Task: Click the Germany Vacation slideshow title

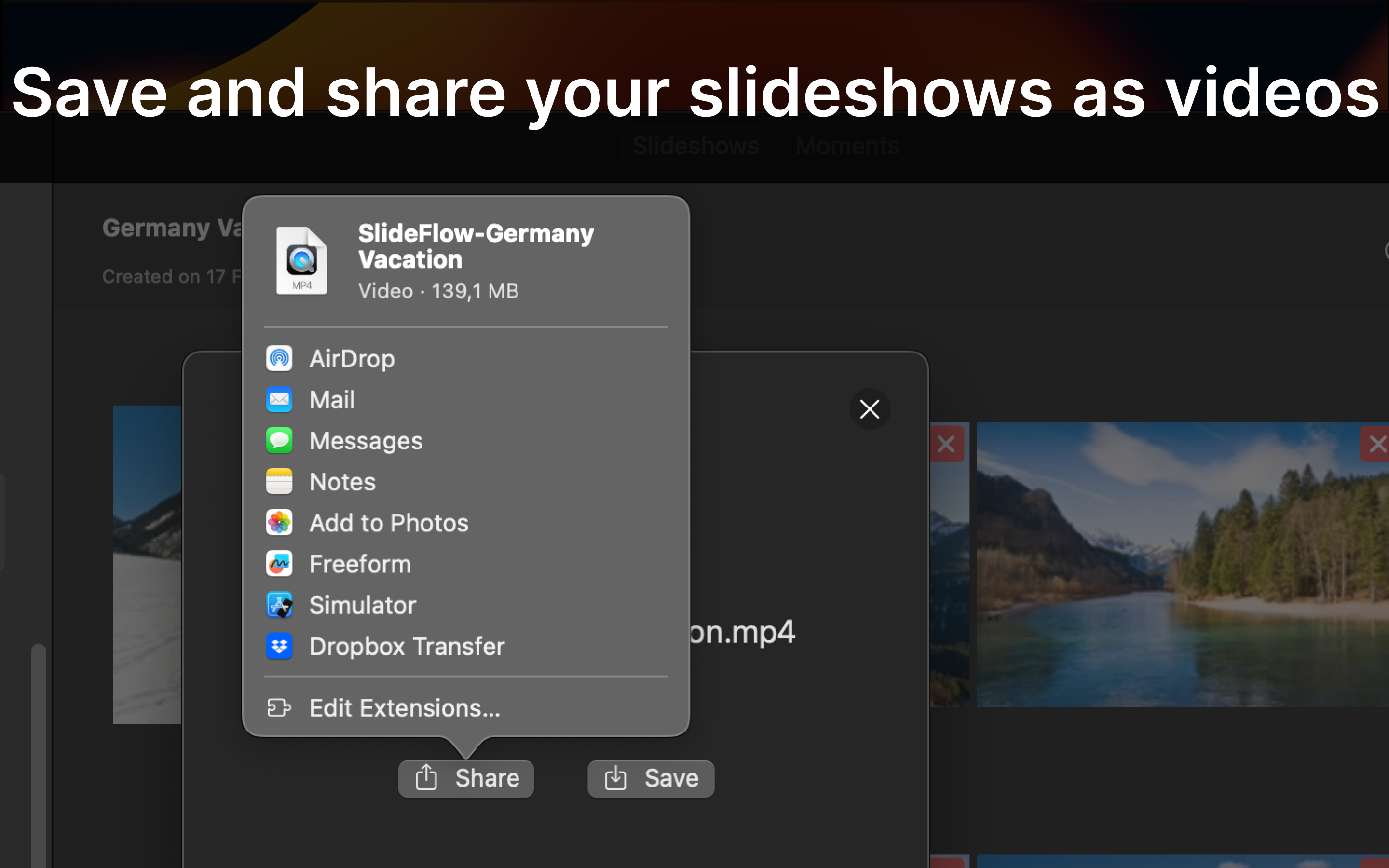Action: pyautogui.click(x=172, y=228)
